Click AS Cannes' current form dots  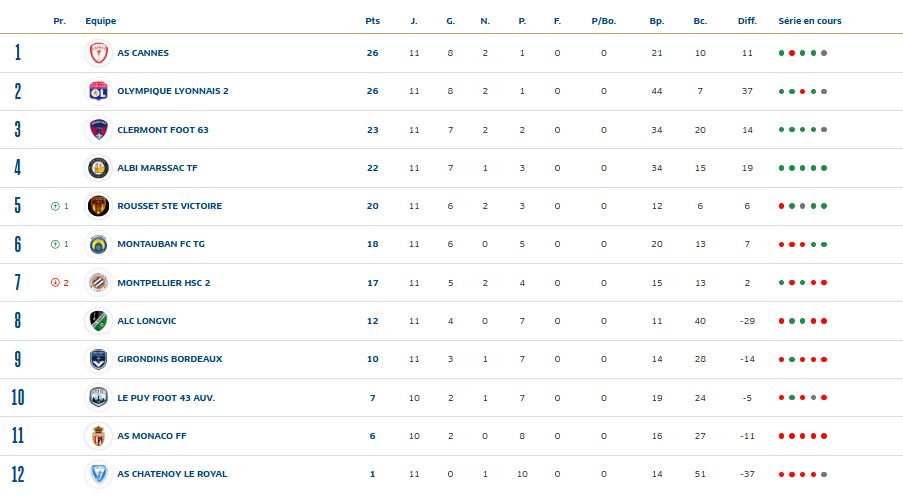click(x=803, y=53)
